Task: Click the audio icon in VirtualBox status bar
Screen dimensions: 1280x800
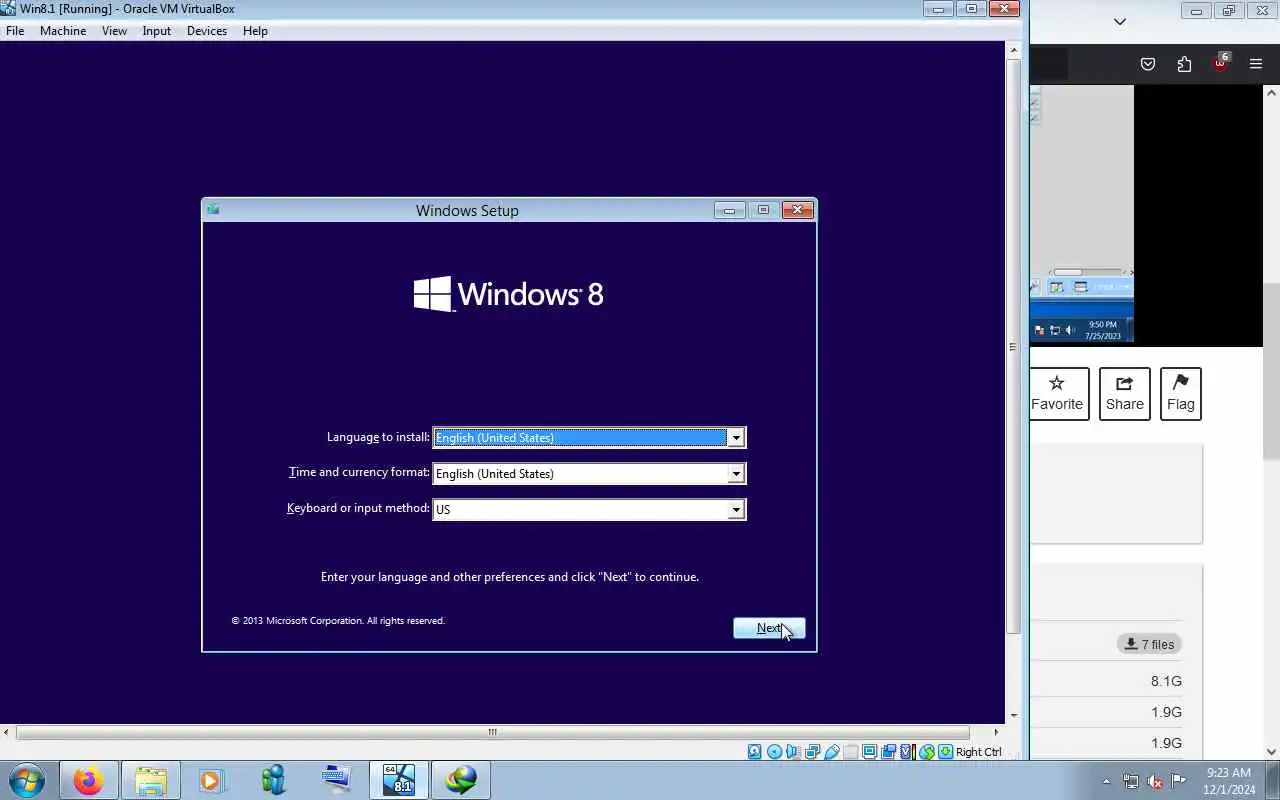Action: point(792,752)
